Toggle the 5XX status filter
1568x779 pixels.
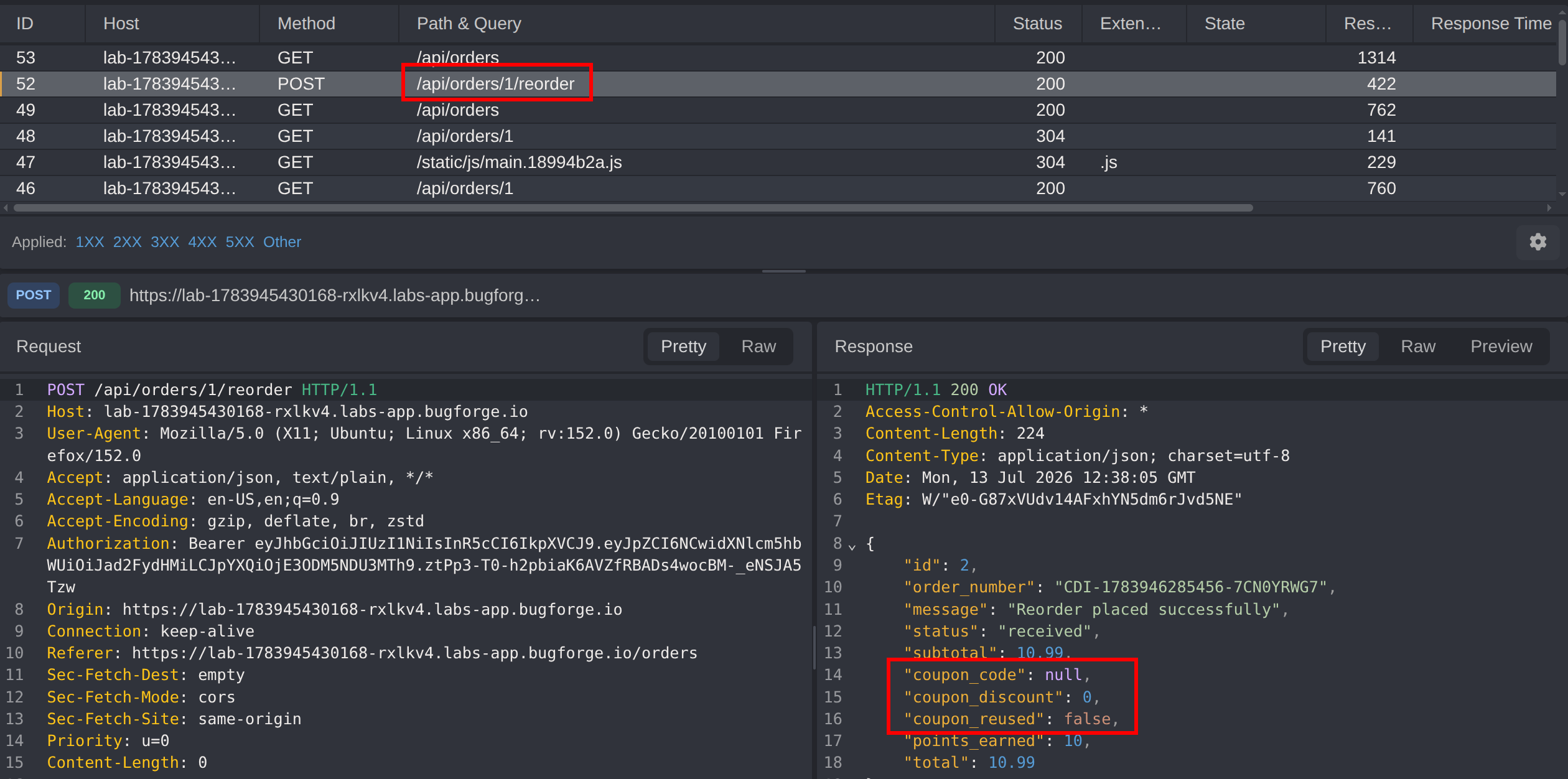coord(240,242)
